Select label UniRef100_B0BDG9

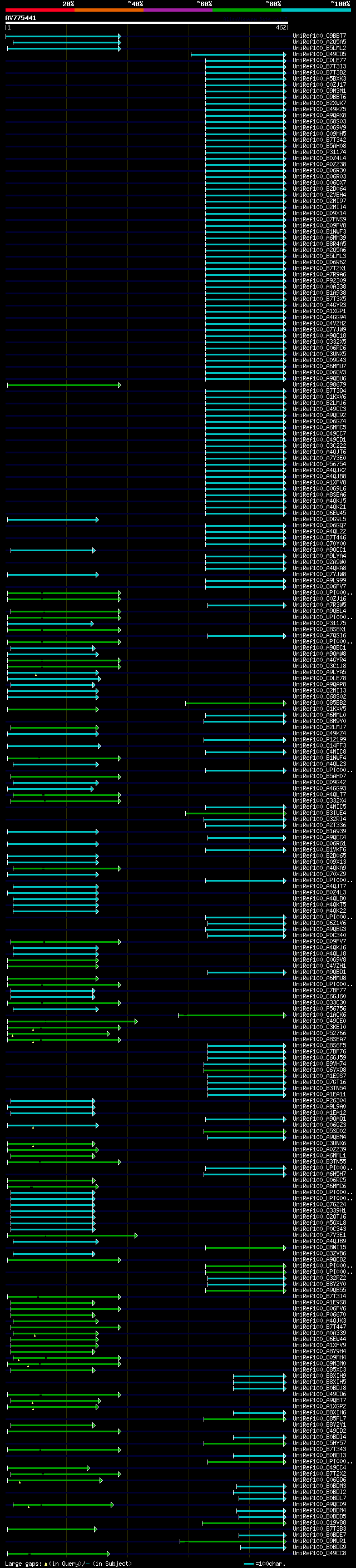coord(319,1547)
